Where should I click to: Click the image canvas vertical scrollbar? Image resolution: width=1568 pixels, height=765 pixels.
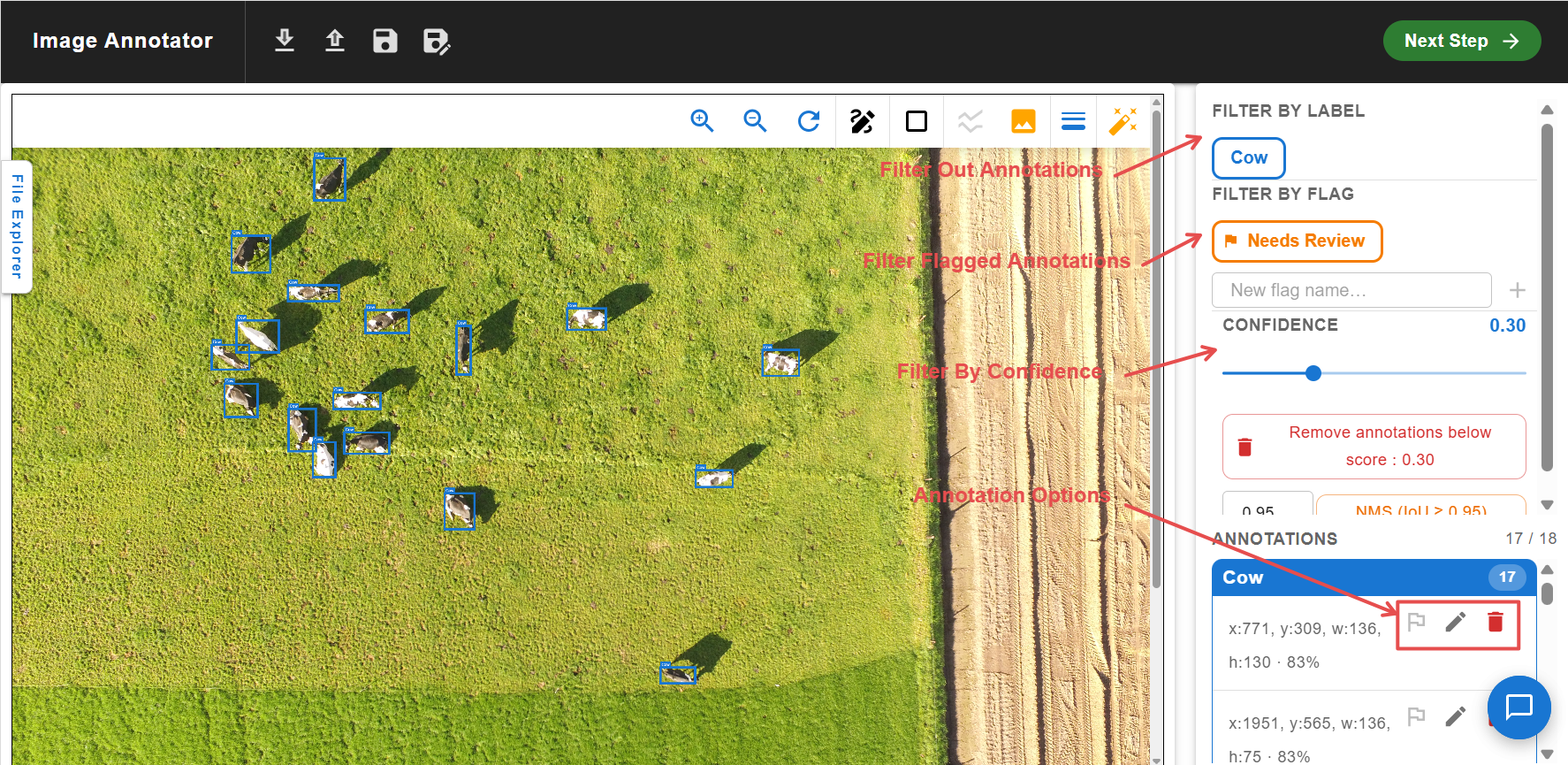tap(1156, 349)
